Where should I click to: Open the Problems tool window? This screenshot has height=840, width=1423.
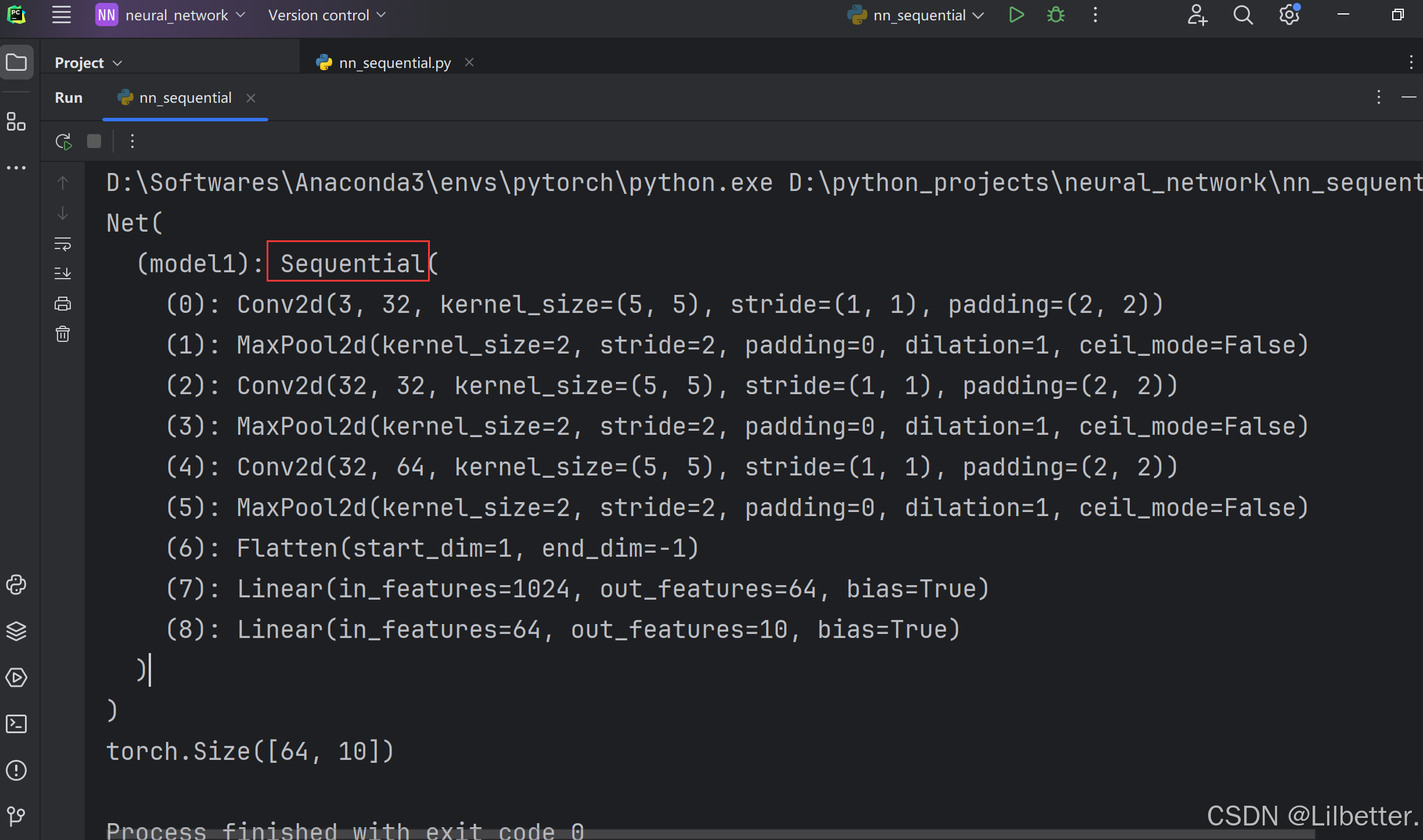[x=16, y=770]
